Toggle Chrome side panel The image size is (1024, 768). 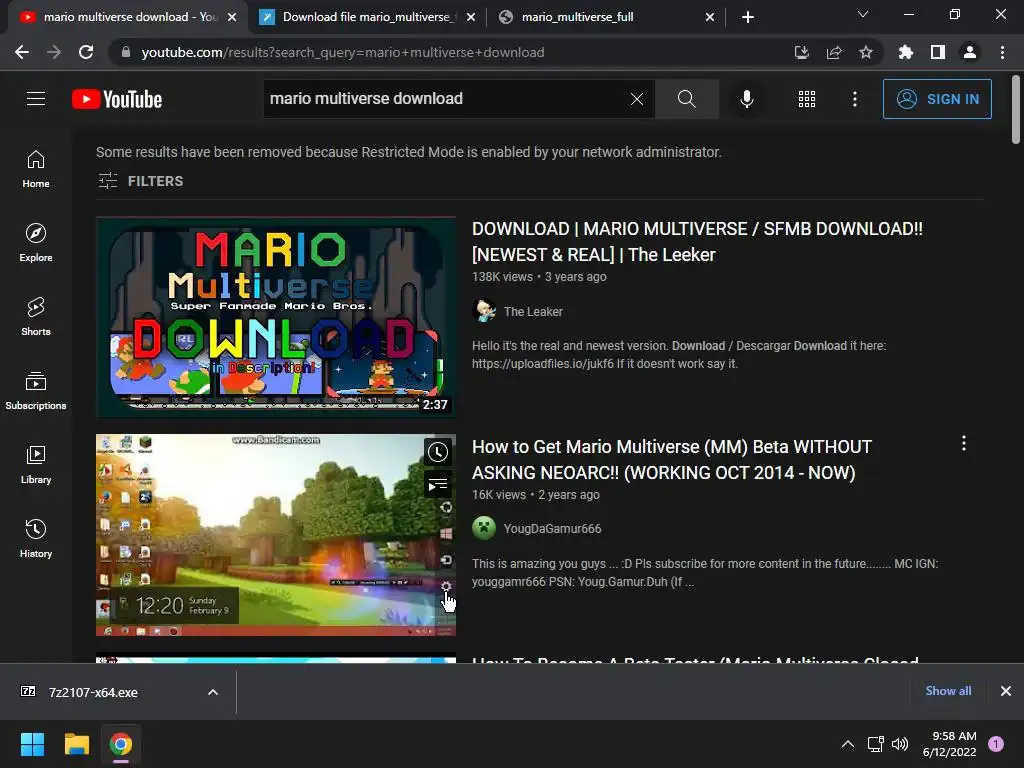tap(938, 52)
